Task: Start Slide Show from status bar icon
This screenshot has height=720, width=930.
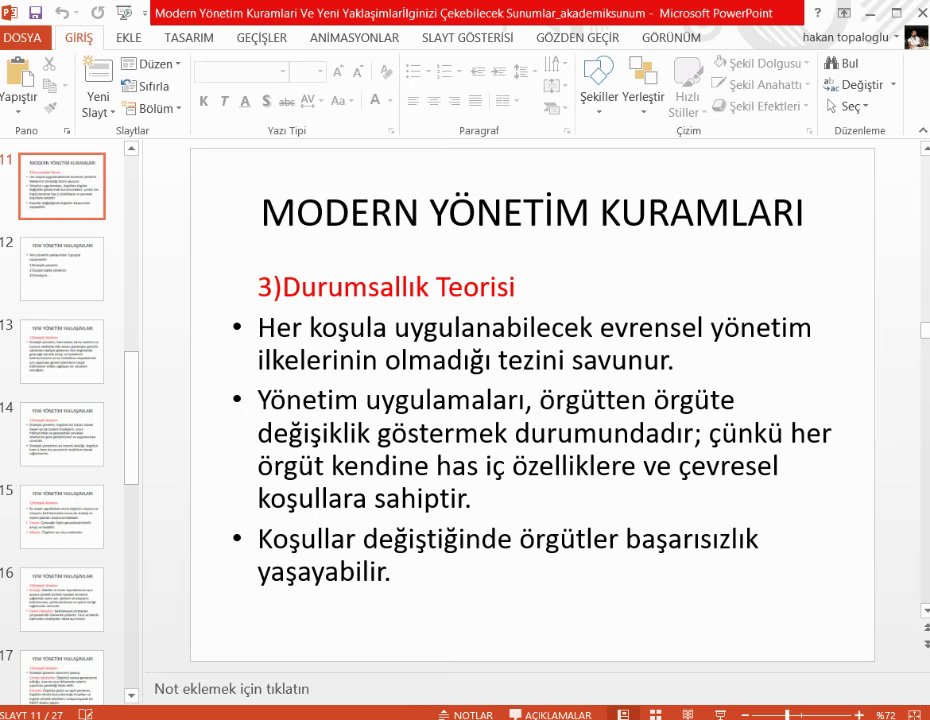Action: (721, 714)
